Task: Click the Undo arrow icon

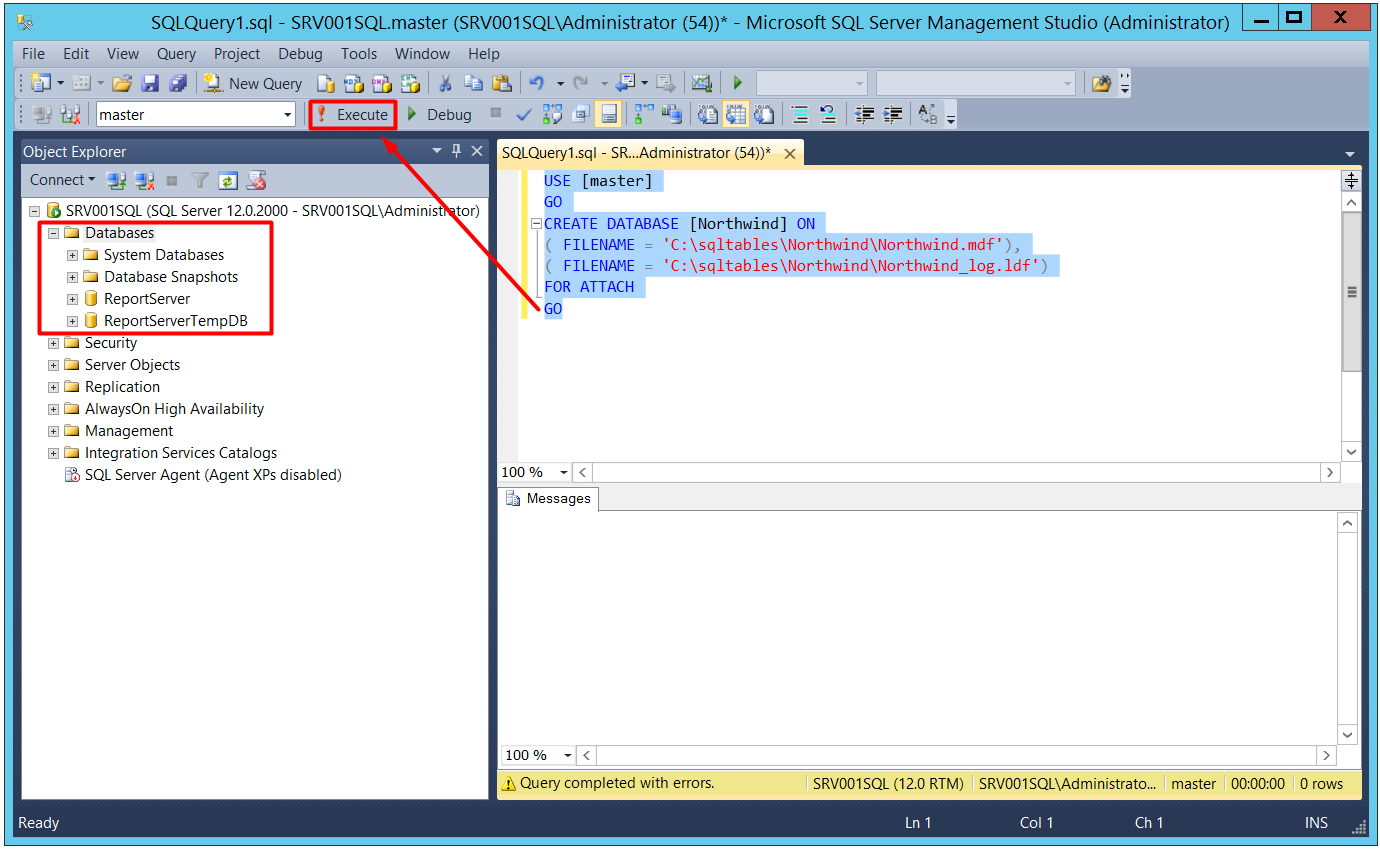Action: [x=536, y=84]
